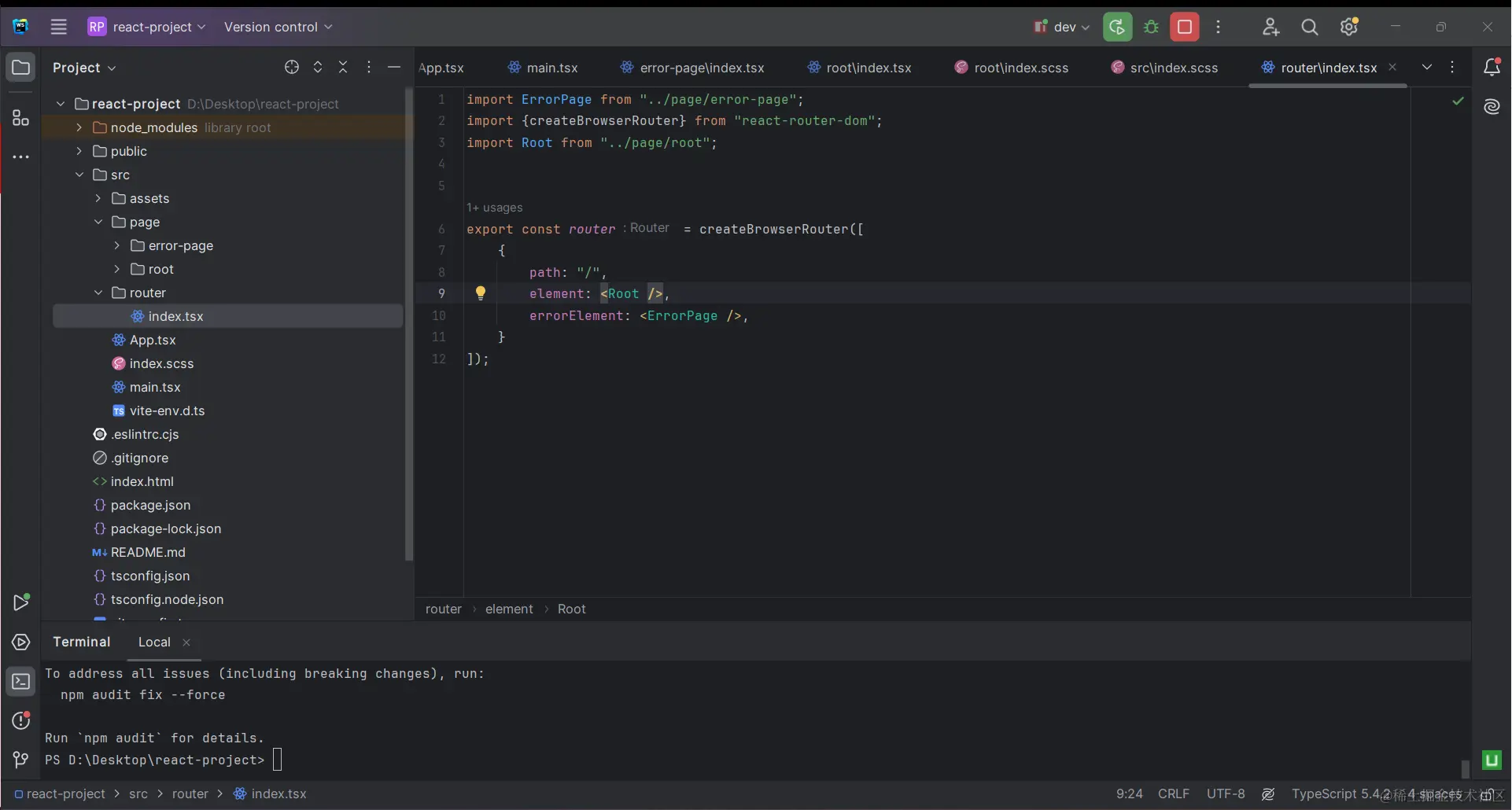This screenshot has width=1512, height=810.
Task: Click the 'src' status bar breadcrumb
Action: pyautogui.click(x=138, y=794)
